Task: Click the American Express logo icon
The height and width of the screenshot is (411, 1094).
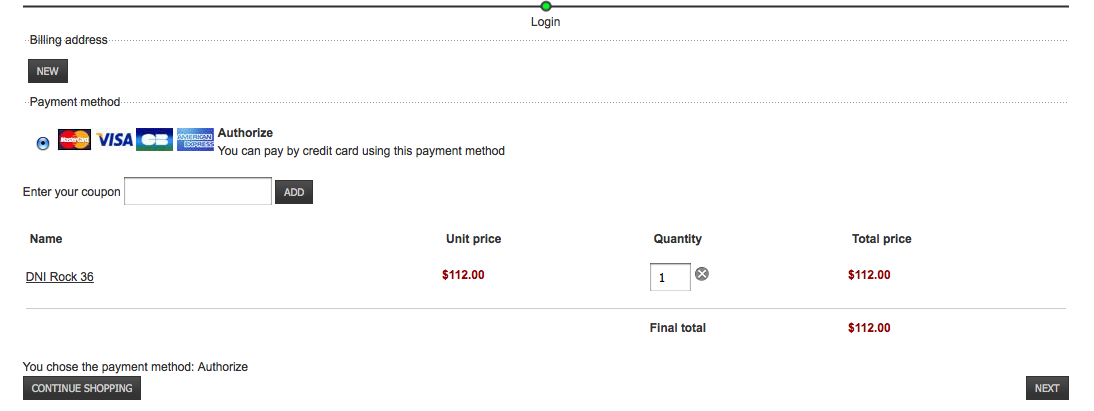Action: tap(196, 140)
